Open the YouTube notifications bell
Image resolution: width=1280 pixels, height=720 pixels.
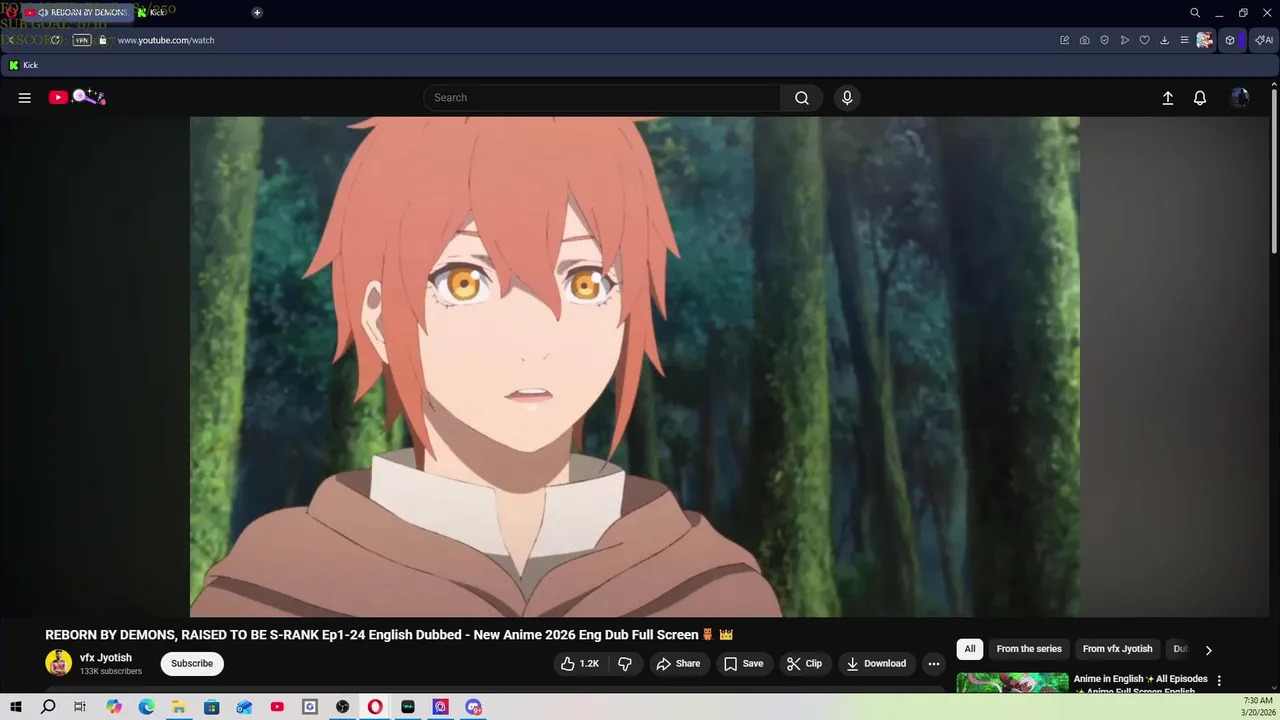click(1200, 98)
